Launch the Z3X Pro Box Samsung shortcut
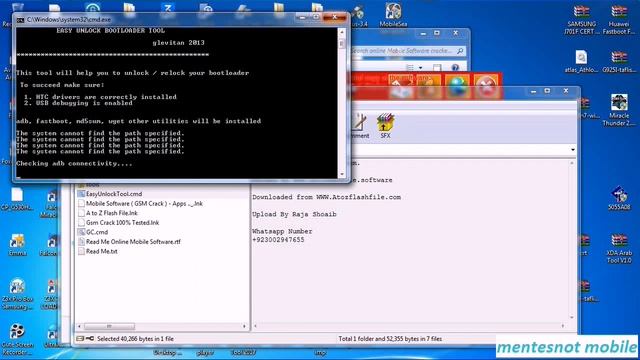Viewport: 640px width, 360px height. coord(17,295)
